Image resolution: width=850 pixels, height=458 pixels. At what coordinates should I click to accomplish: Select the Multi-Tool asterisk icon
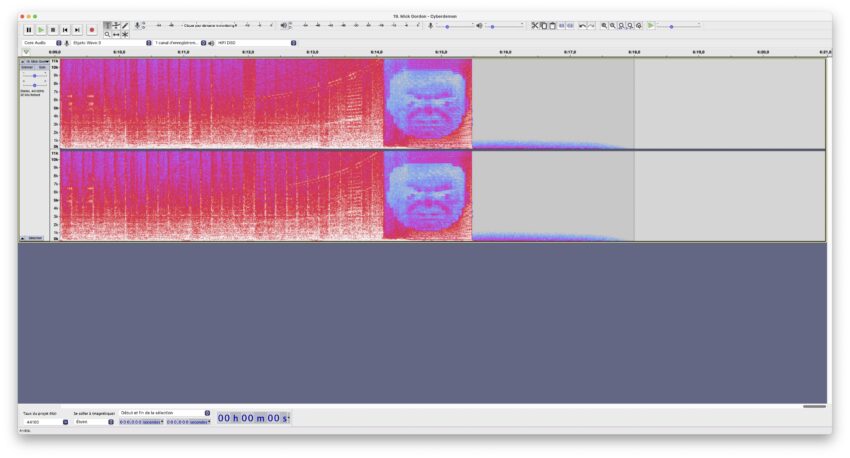coord(125,34)
